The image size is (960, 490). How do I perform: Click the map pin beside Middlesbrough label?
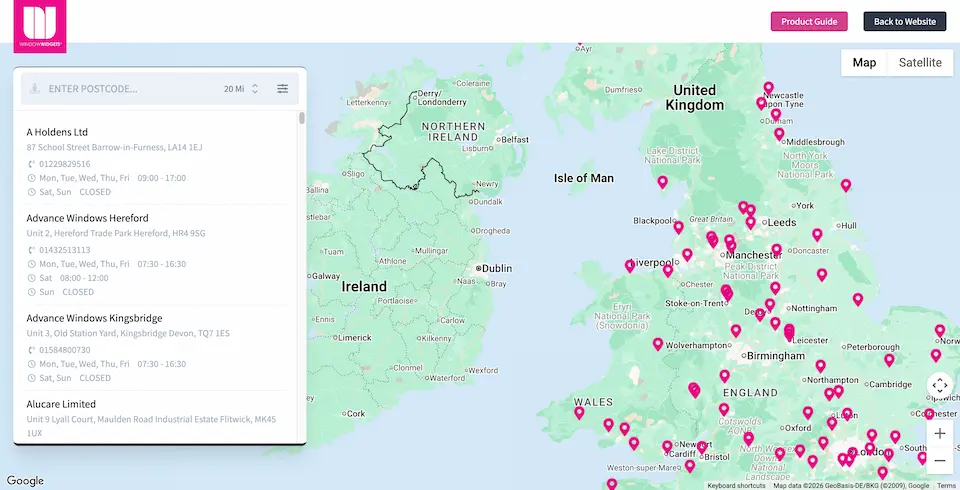[x=779, y=134]
